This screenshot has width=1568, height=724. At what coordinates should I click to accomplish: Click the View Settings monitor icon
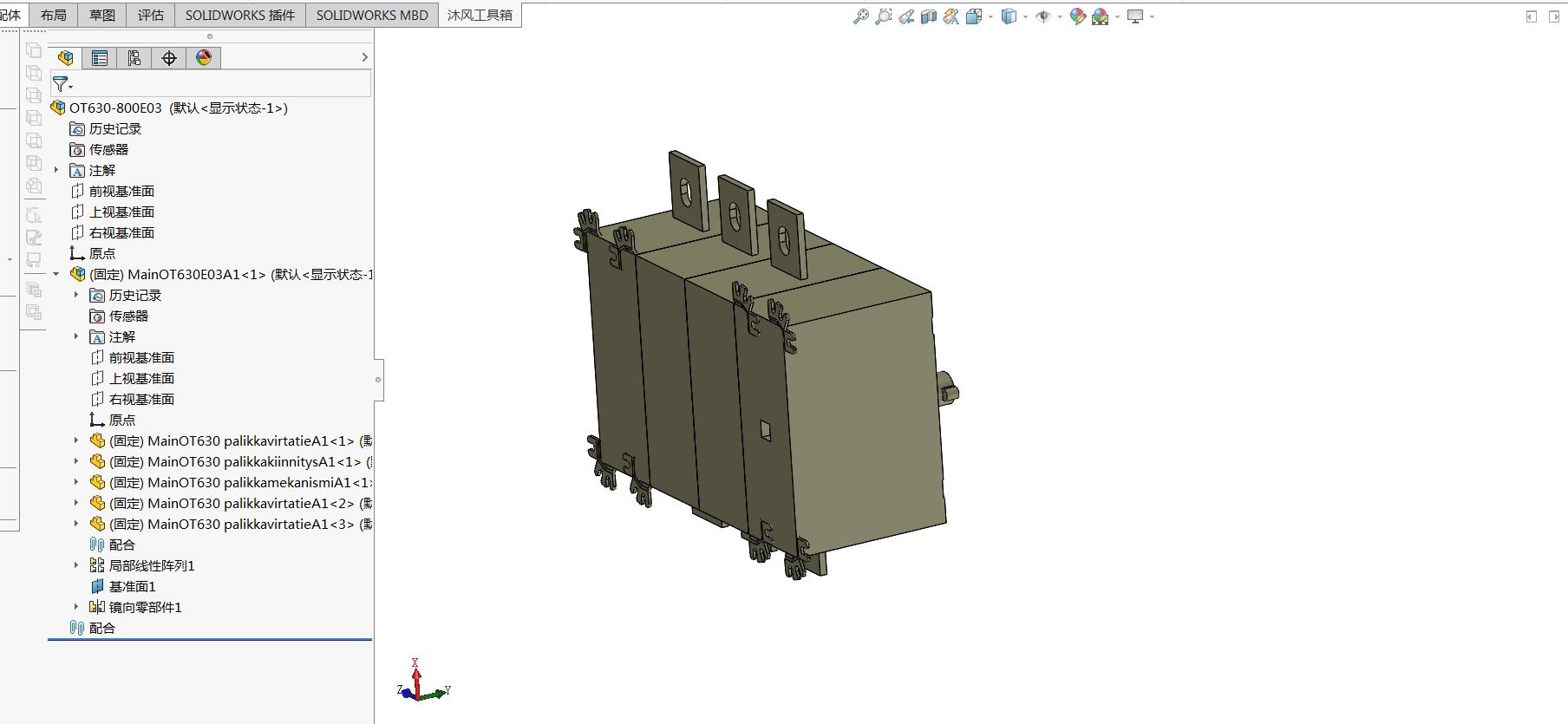[x=1135, y=16]
